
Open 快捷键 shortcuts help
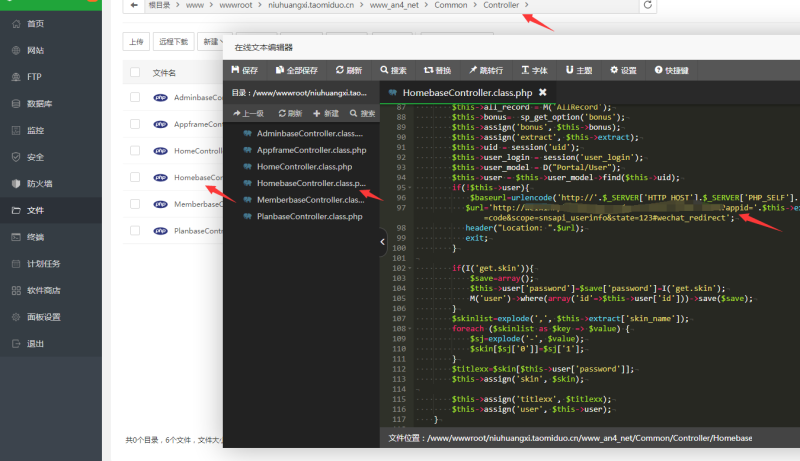pyautogui.click(x=671, y=70)
